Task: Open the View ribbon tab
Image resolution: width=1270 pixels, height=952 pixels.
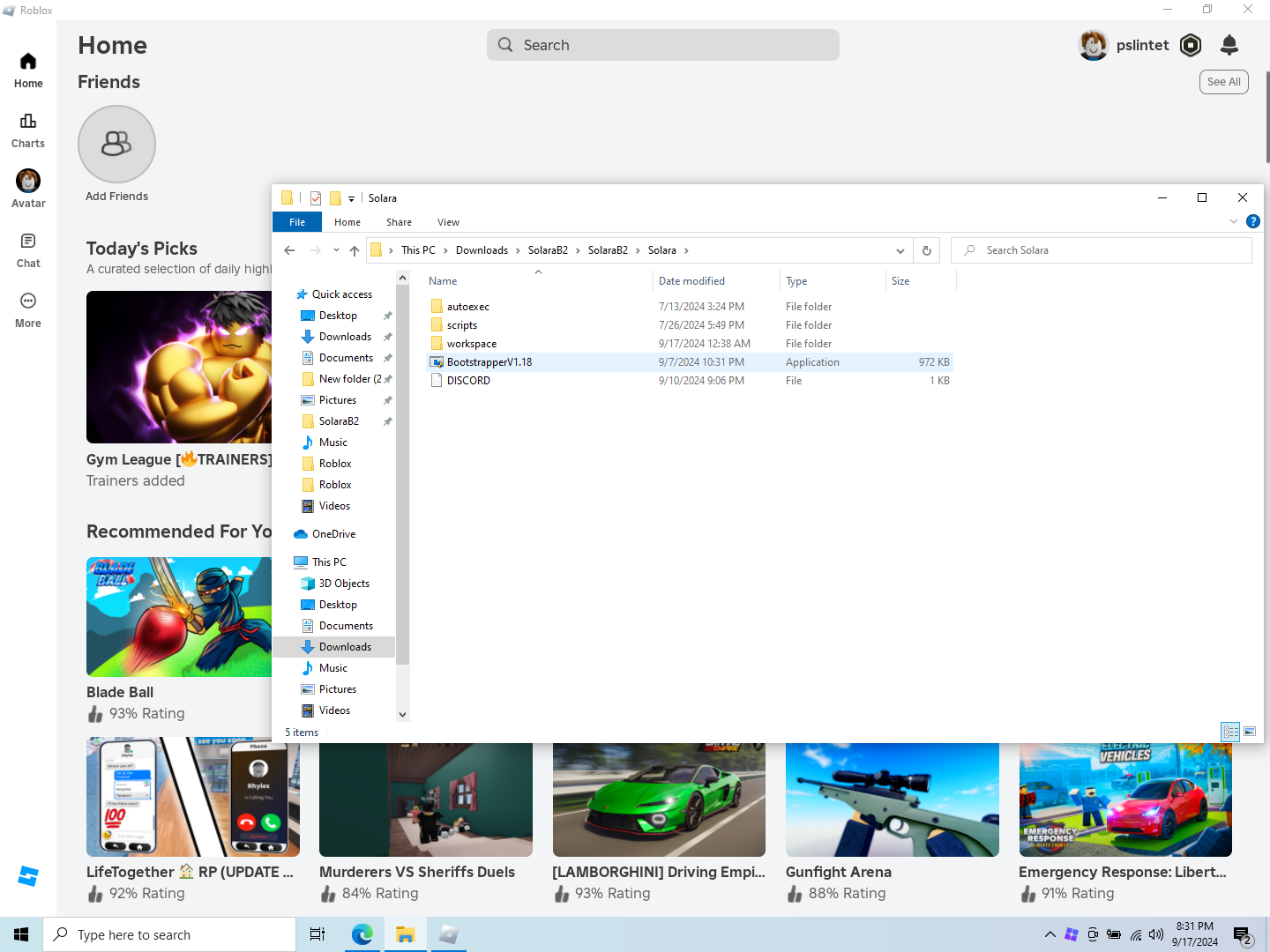Action: [448, 222]
